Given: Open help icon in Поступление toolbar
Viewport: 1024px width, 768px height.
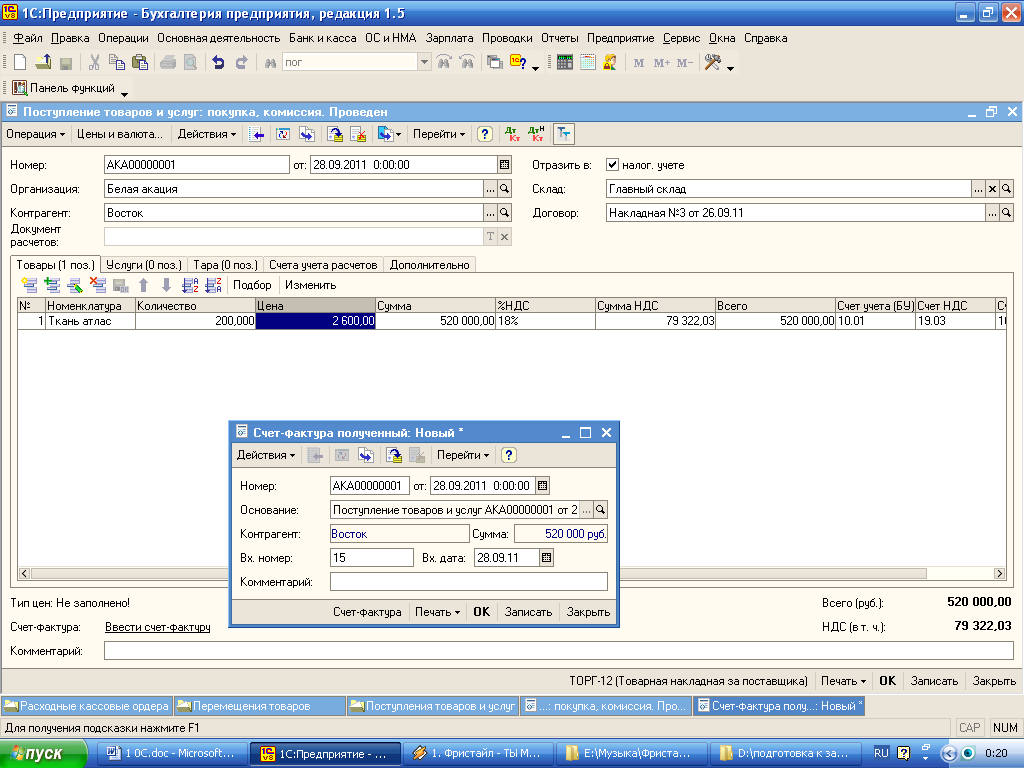Looking at the screenshot, I should pyautogui.click(x=485, y=134).
